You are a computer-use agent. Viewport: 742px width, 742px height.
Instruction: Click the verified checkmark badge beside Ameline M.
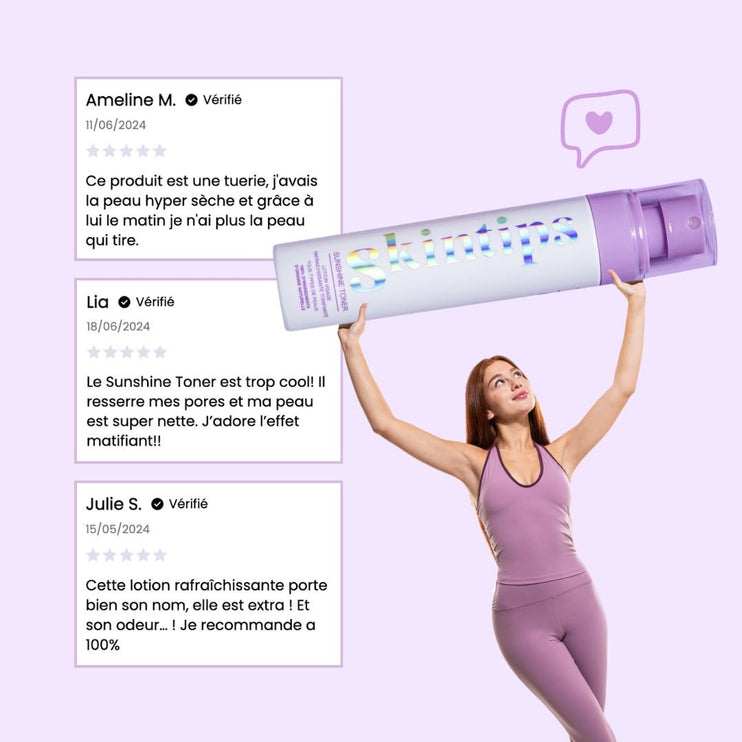pyautogui.click(x=191, y=100)
